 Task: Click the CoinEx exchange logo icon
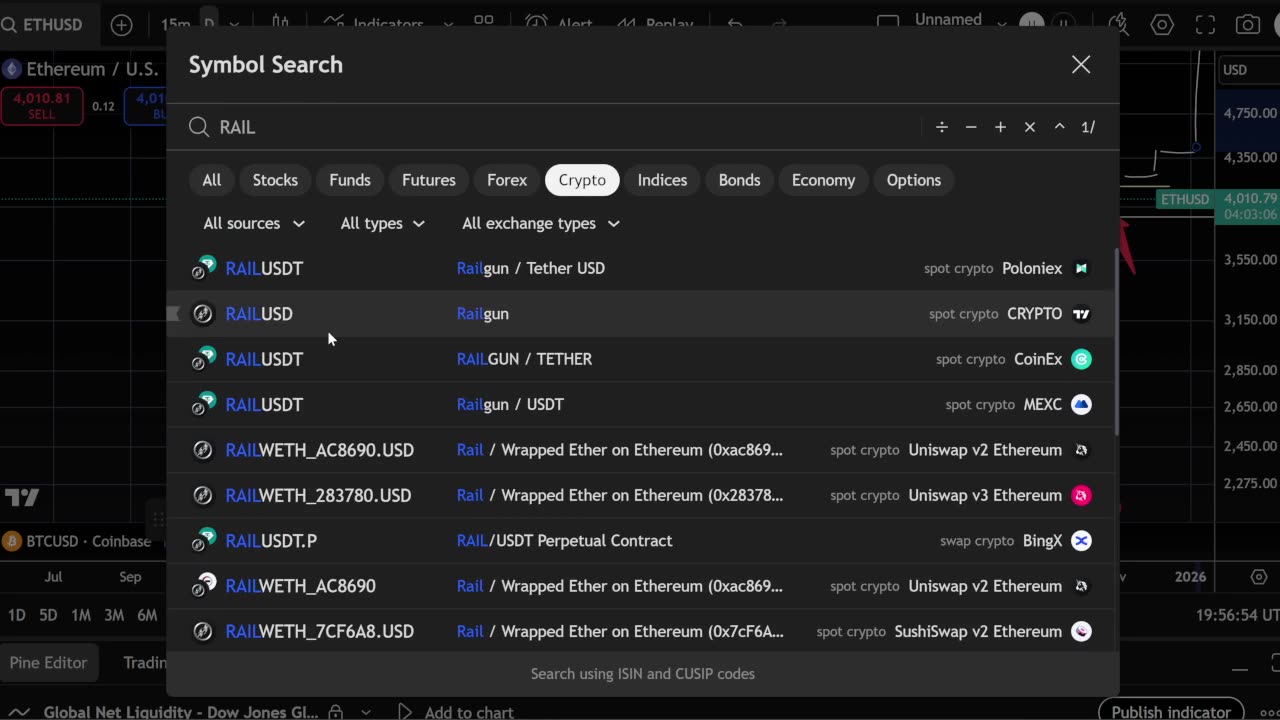tap(1081, 359)
